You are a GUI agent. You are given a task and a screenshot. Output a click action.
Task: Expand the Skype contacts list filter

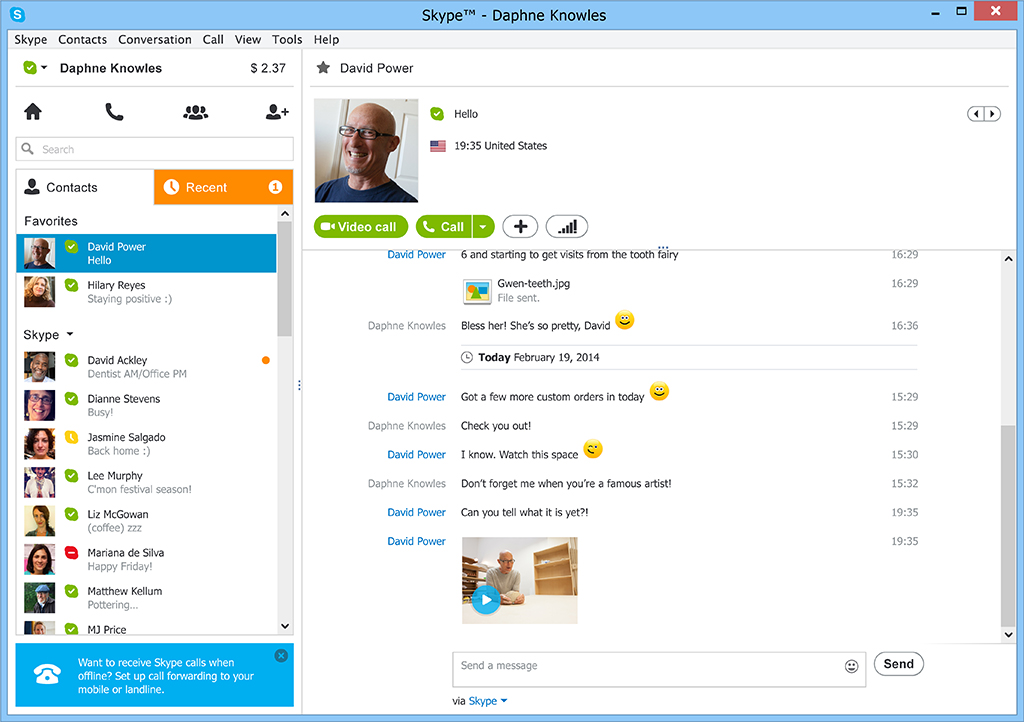(x=70, y=334)
